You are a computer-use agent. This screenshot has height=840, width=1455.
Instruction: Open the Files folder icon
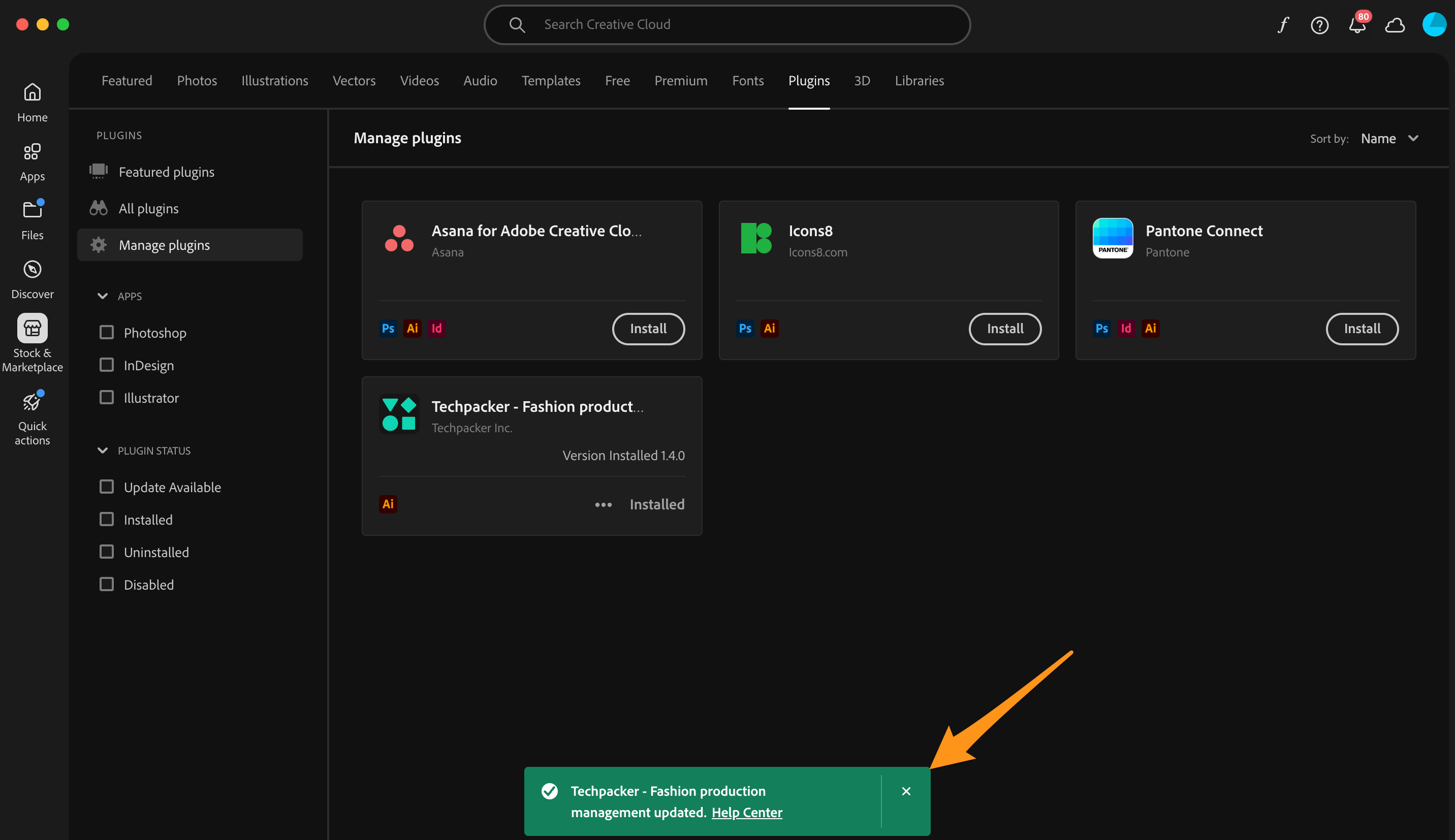[x=33, y=219]
